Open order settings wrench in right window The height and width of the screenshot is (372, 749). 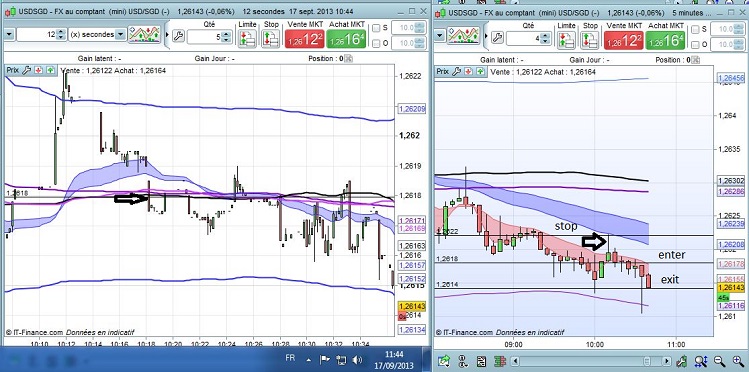coord(497,37)
